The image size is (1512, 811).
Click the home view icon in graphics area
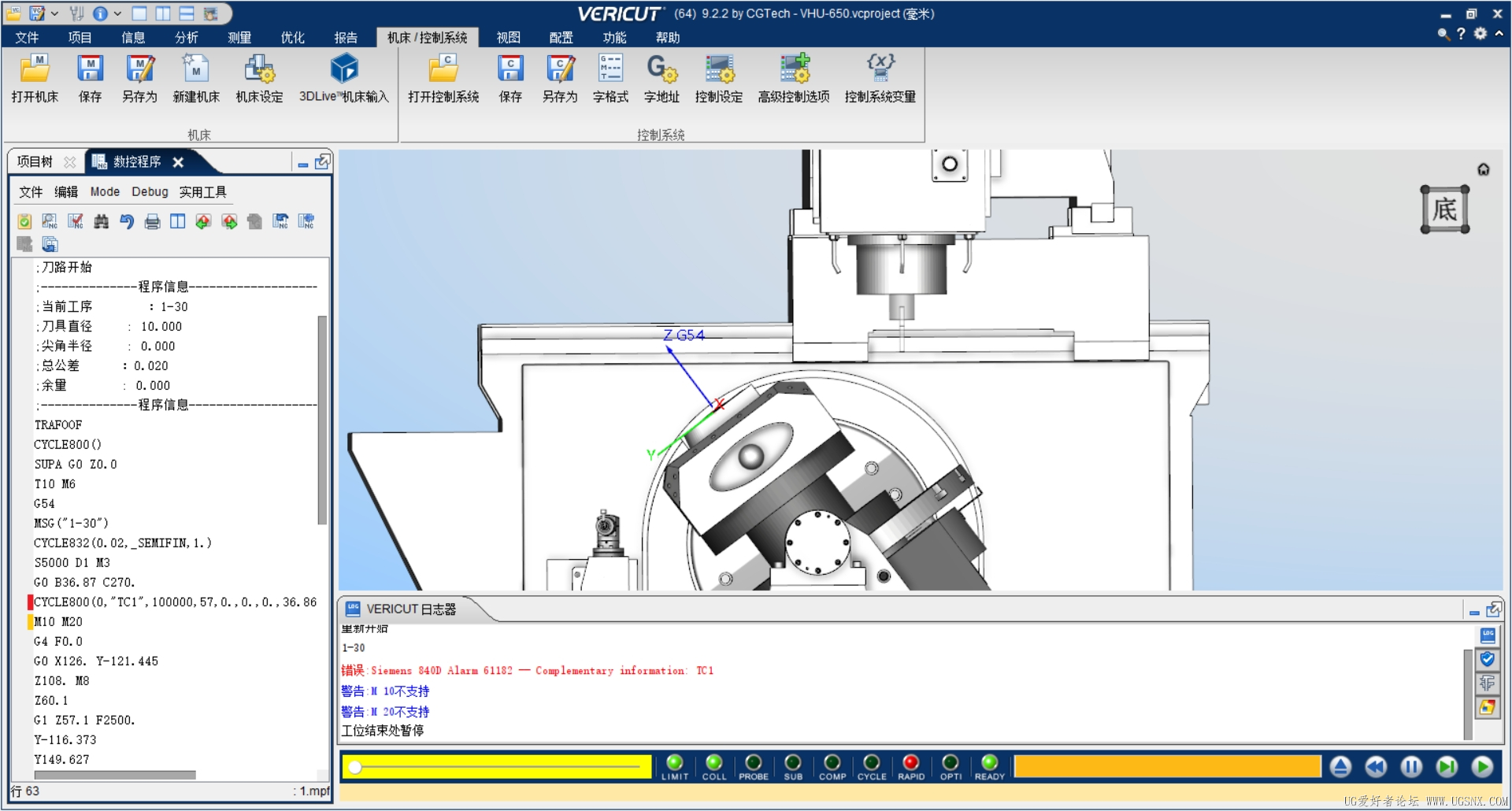(x=1483, y=169)
